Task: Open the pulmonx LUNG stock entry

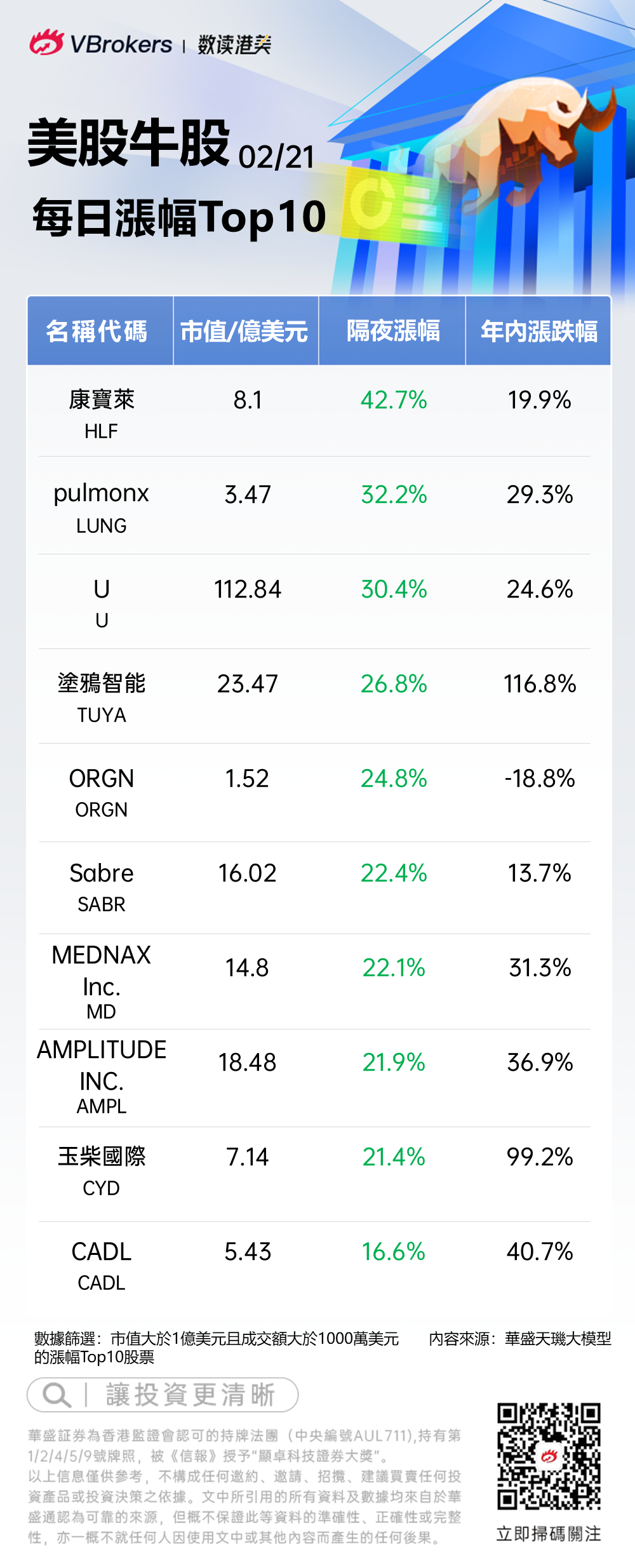Action: tap(102, 507)
